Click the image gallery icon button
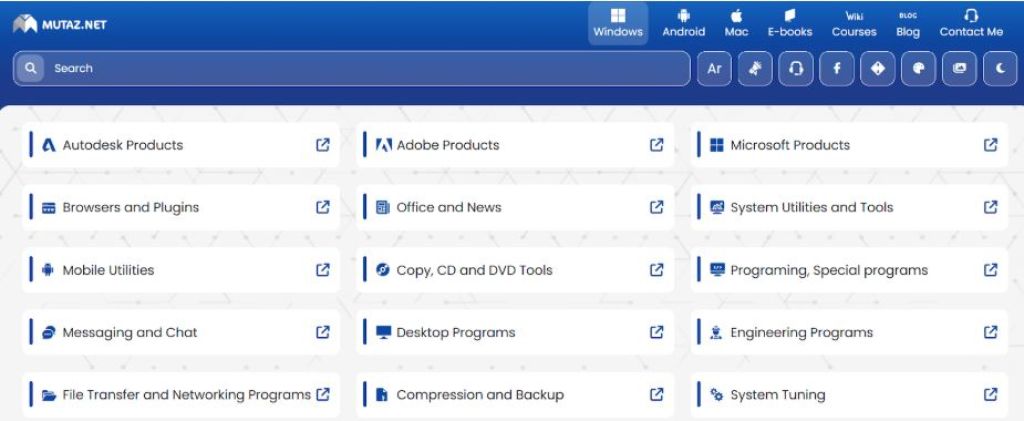Screen dimensions: 1024x421 click(x=959, y=69)
